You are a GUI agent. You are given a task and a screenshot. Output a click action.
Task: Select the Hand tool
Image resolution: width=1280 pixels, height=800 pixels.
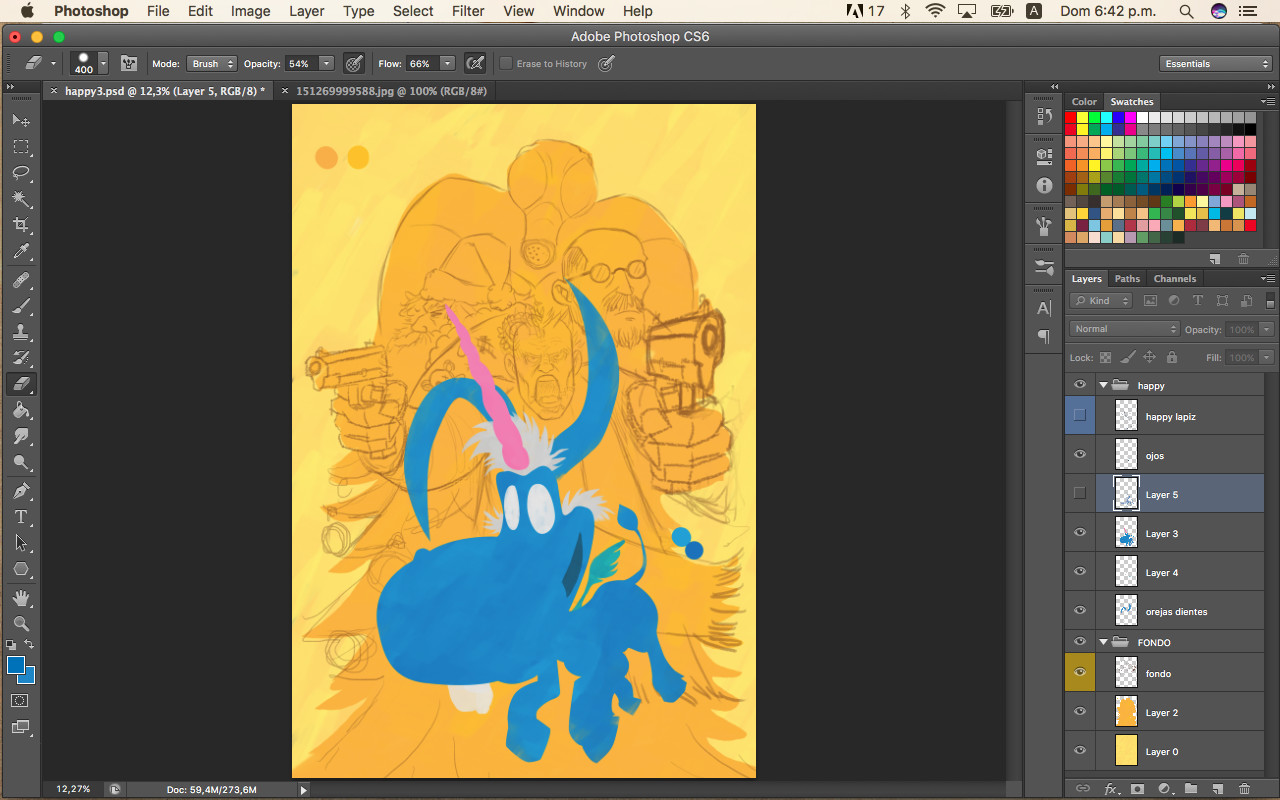[x=21, y=598]
